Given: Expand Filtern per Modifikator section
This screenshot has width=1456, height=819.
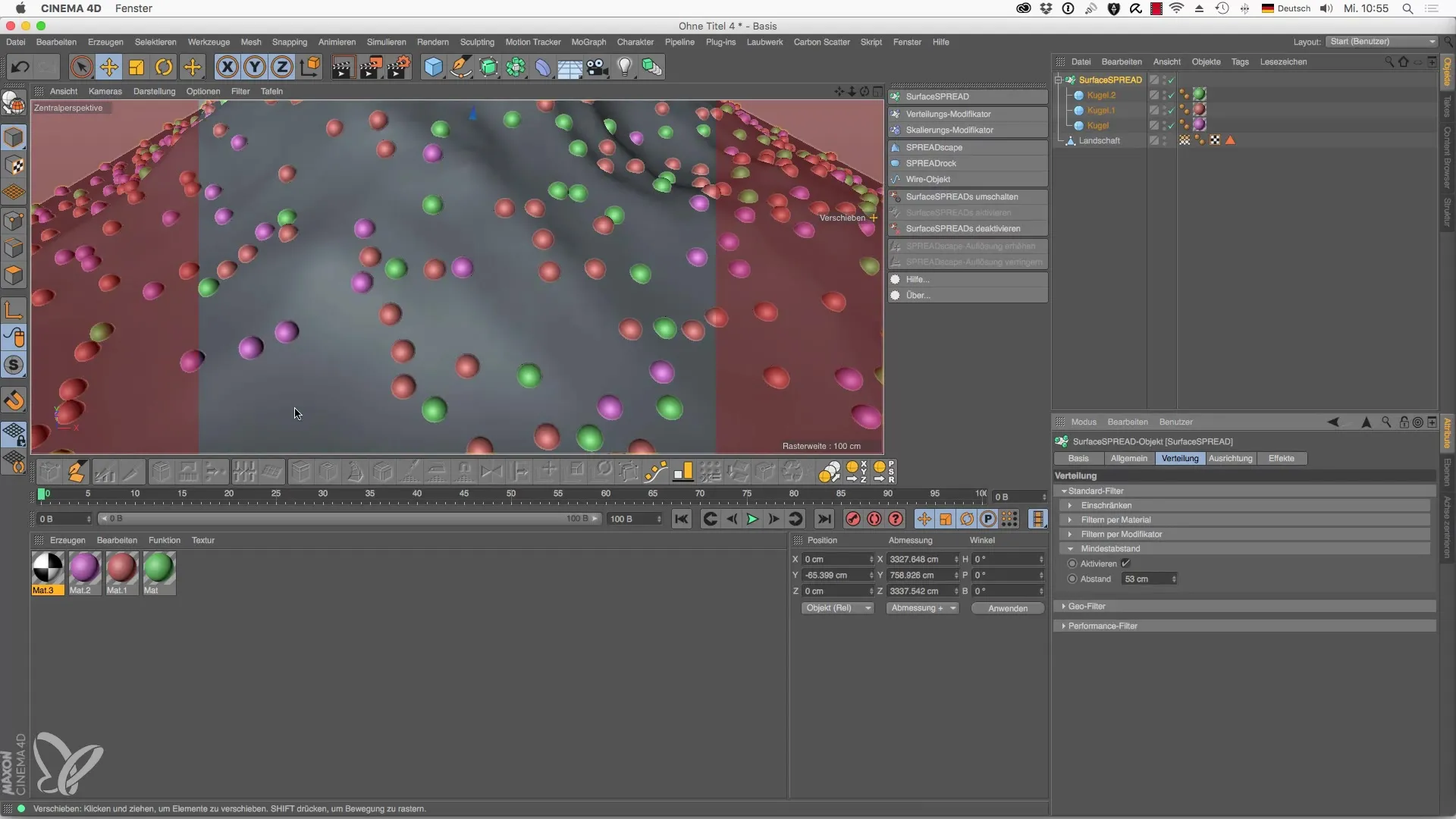Looking at the screenshot, I should pyautogui.click(x=1070, y=534).
